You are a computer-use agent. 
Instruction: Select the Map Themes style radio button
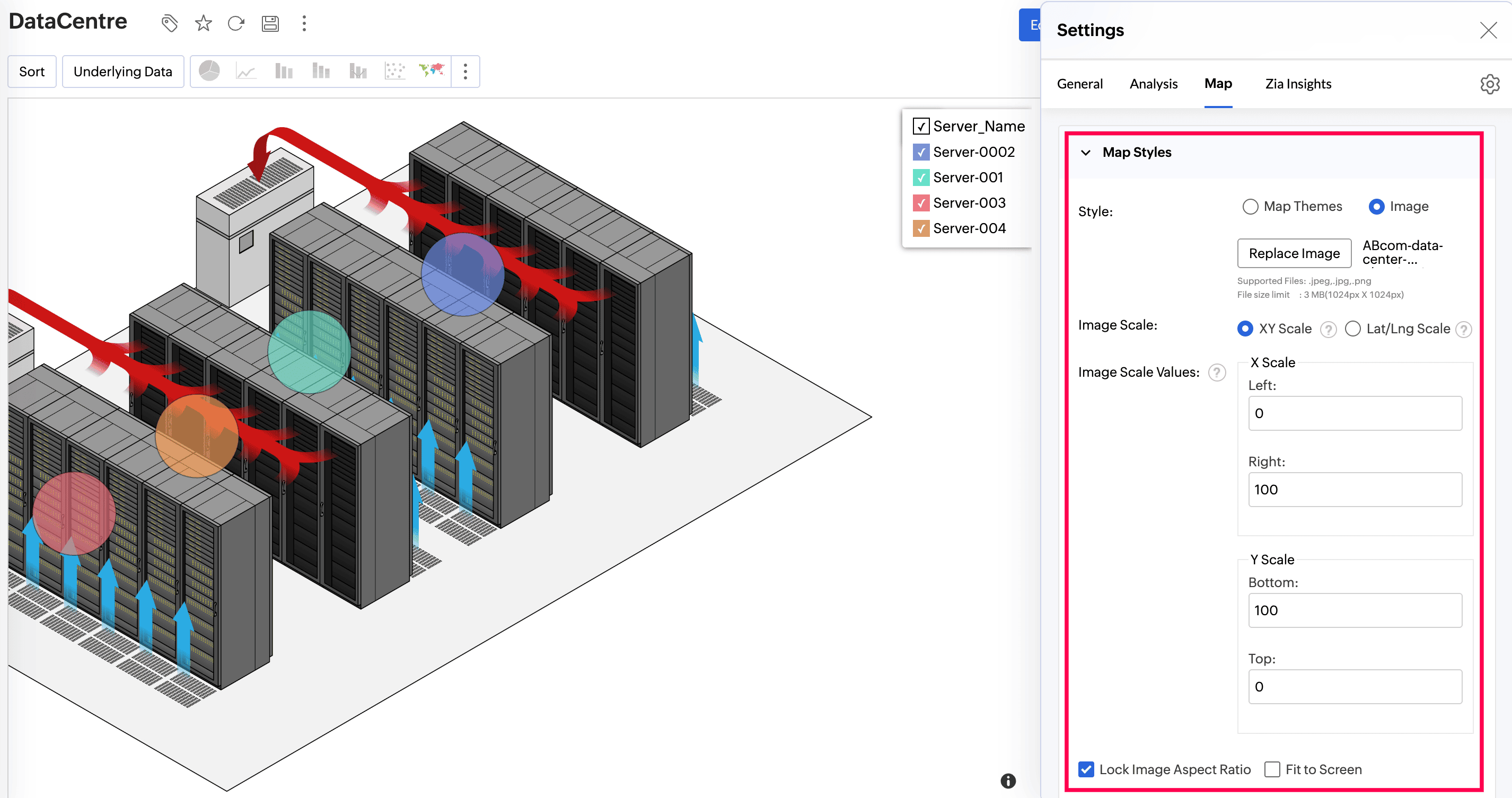click(x=1250, y=207)
